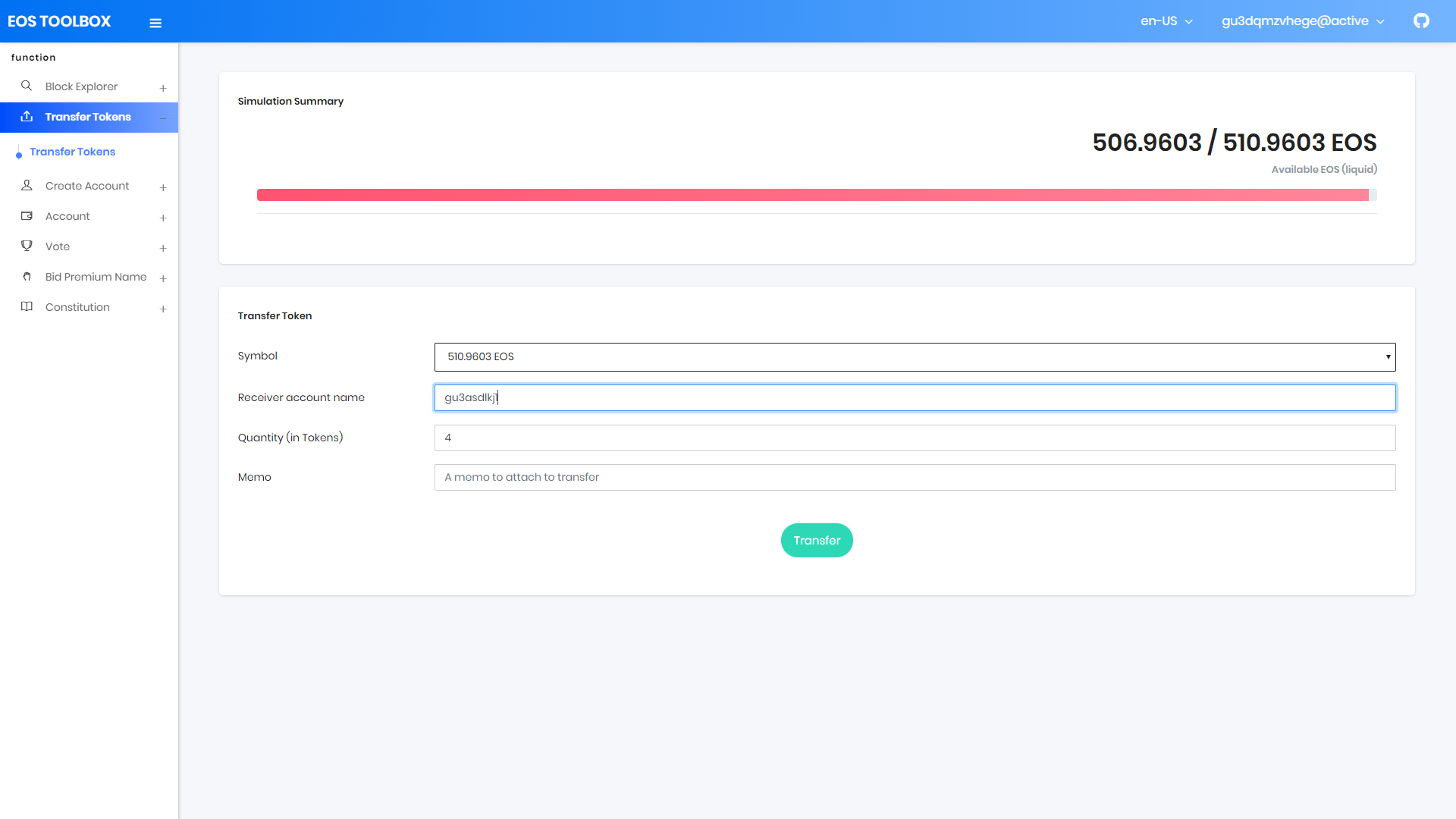This screenshot has height=819, width=1456.
Task: Expand the Vote menu plus sign
Action: [163, 248]
